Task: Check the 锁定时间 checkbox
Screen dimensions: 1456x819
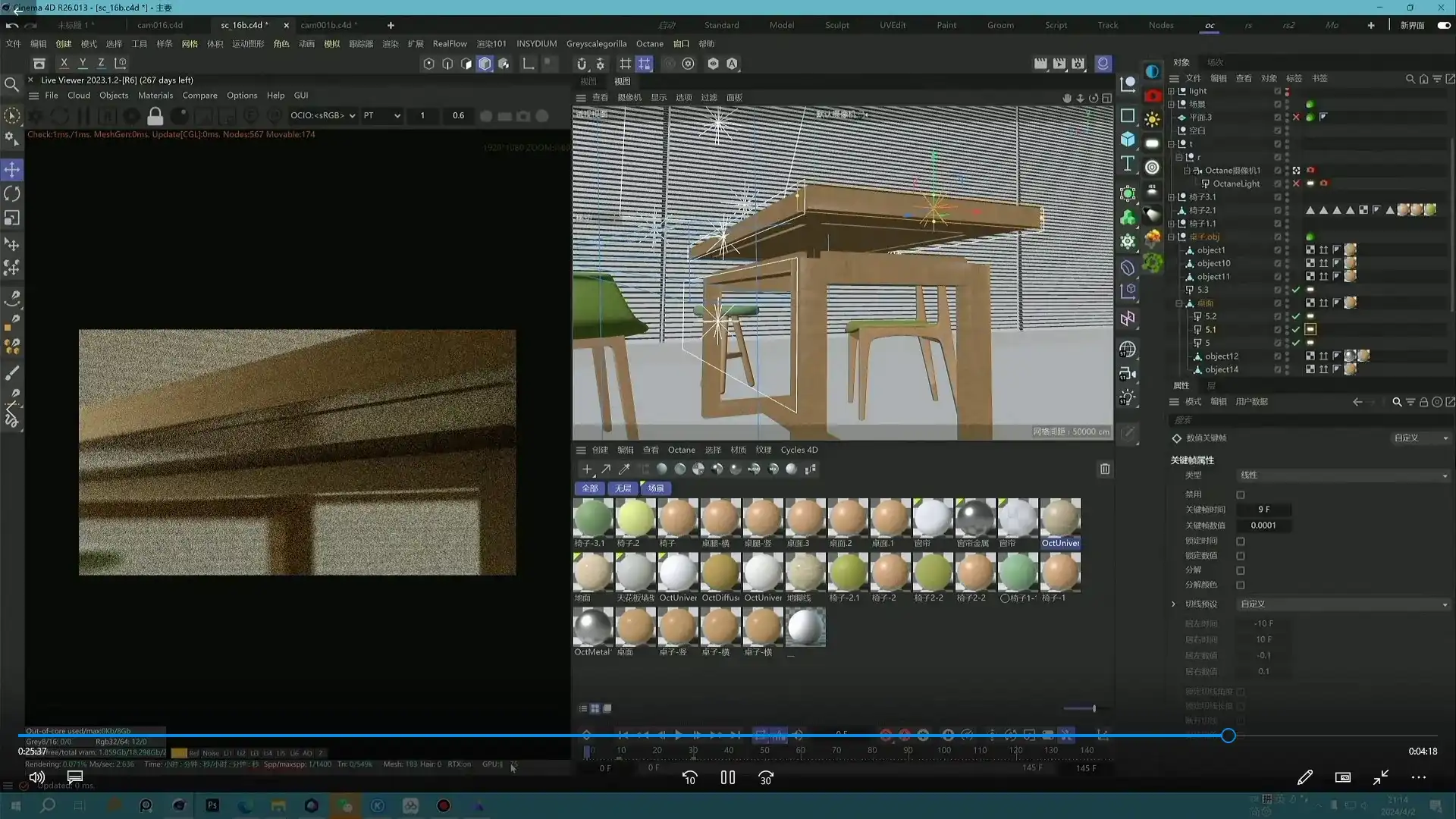Action: pos(1241,540)
